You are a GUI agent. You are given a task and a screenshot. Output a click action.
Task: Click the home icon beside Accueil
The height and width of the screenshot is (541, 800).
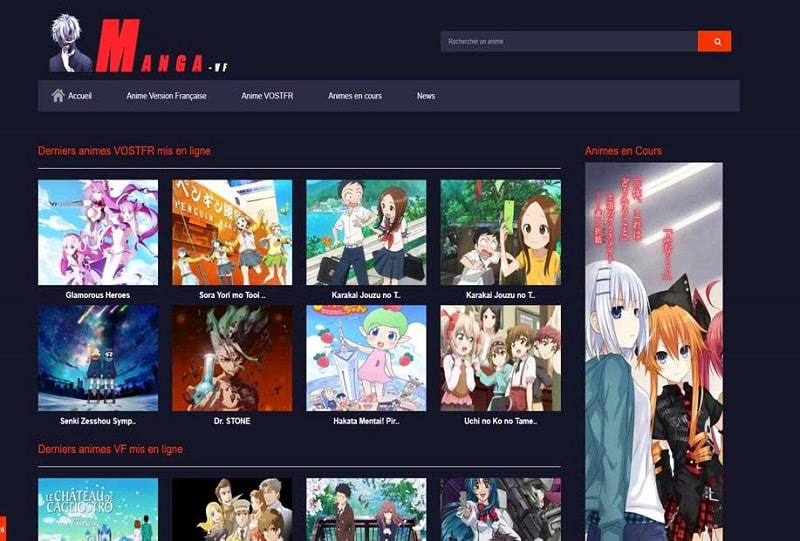point(58,95)
